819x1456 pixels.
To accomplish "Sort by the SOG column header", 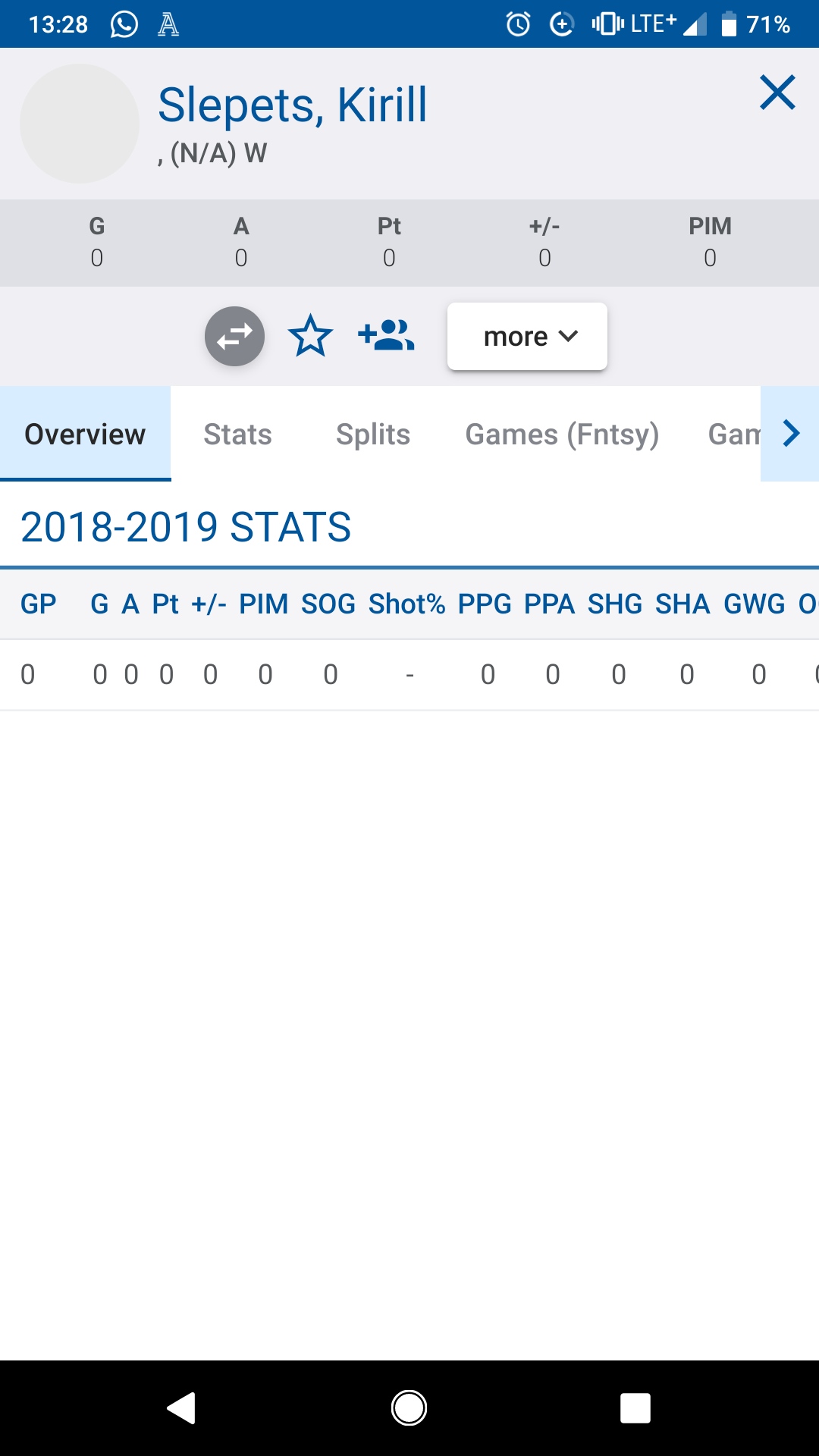I will tap(328, 604).
